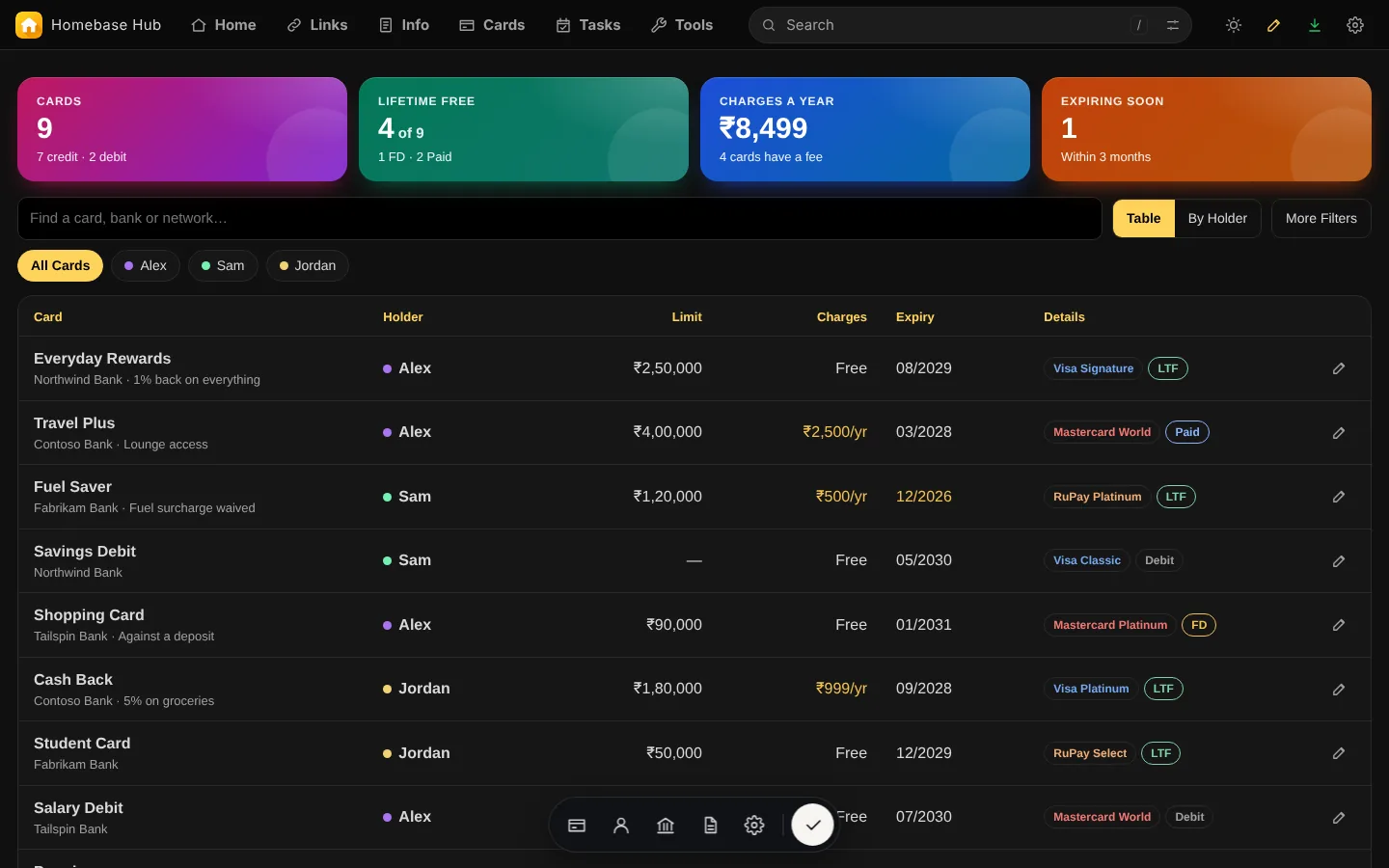Click the top Search field
This screenshot has height=868, width=1389.
[x=970, y=25]
